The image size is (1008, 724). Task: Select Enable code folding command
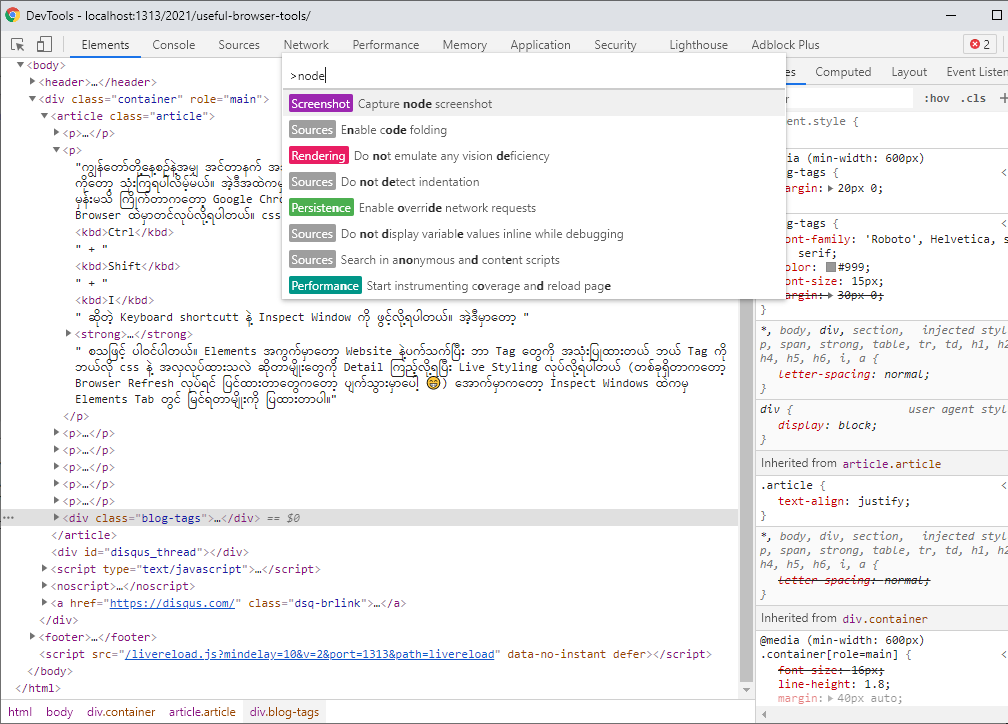(x=534, y=130)
